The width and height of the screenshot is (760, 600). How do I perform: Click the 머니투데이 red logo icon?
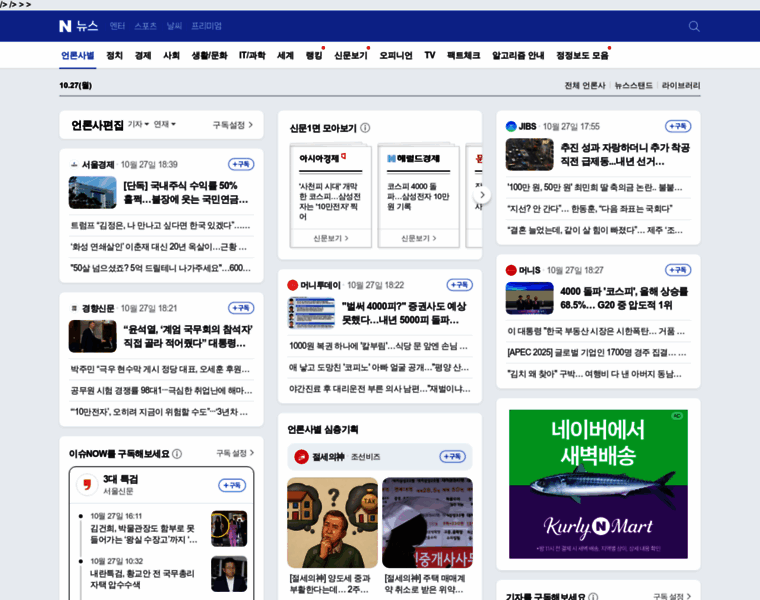click(292, 285)
